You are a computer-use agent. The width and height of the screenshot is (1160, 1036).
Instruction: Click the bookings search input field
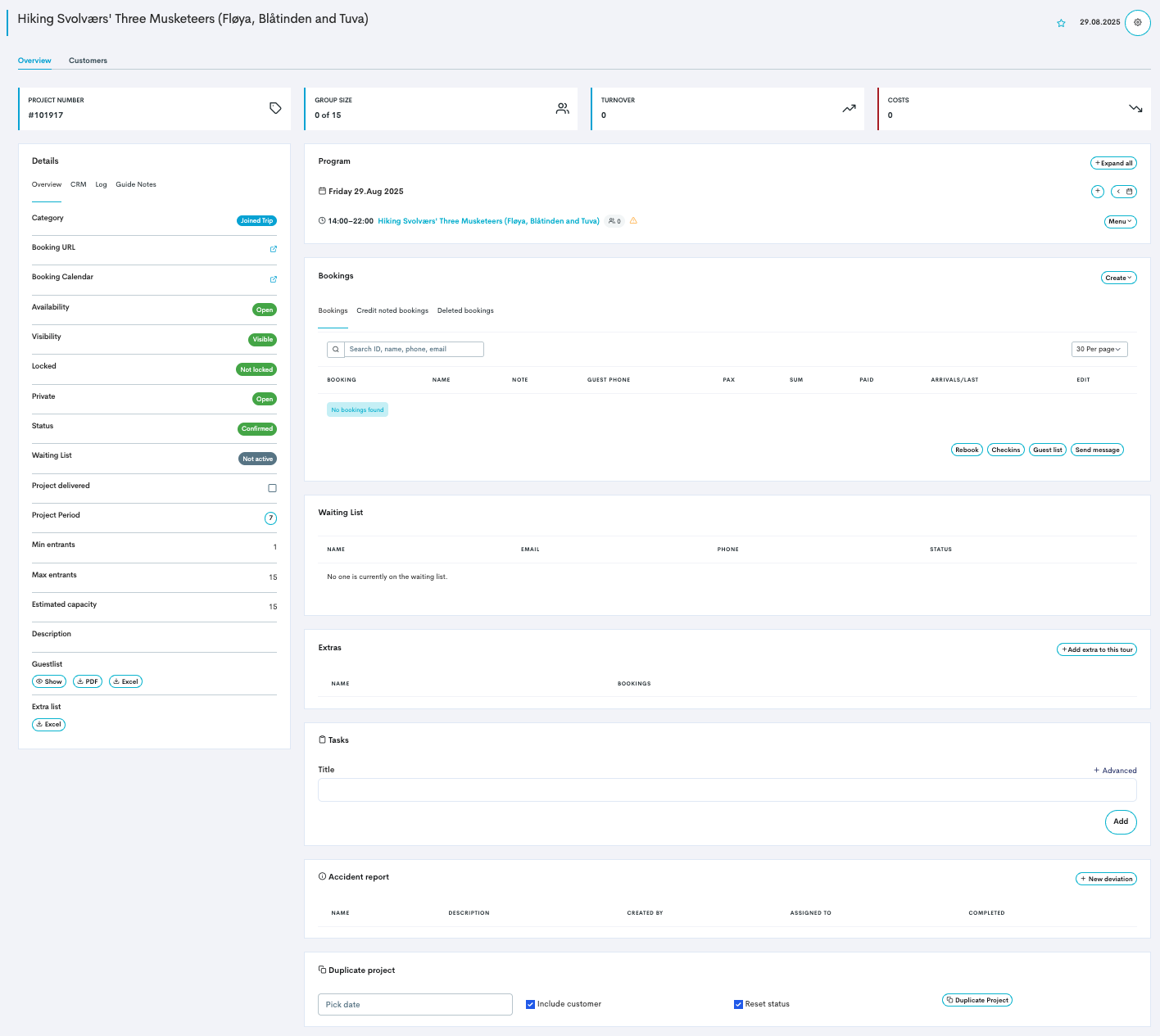click(x=414, y=349)
